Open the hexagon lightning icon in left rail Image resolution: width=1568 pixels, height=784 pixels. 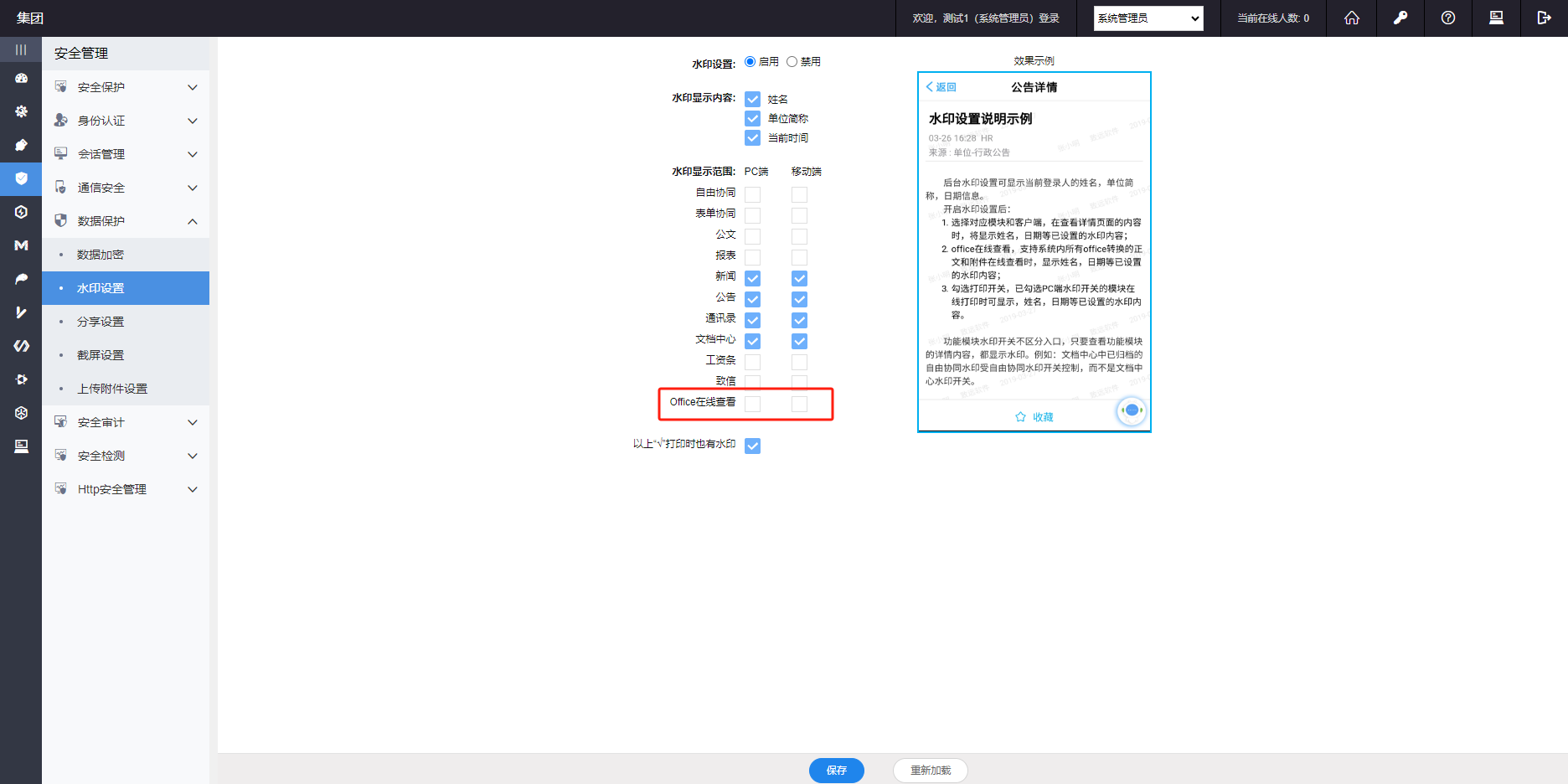pyautogui.click(x=21, y=212)
